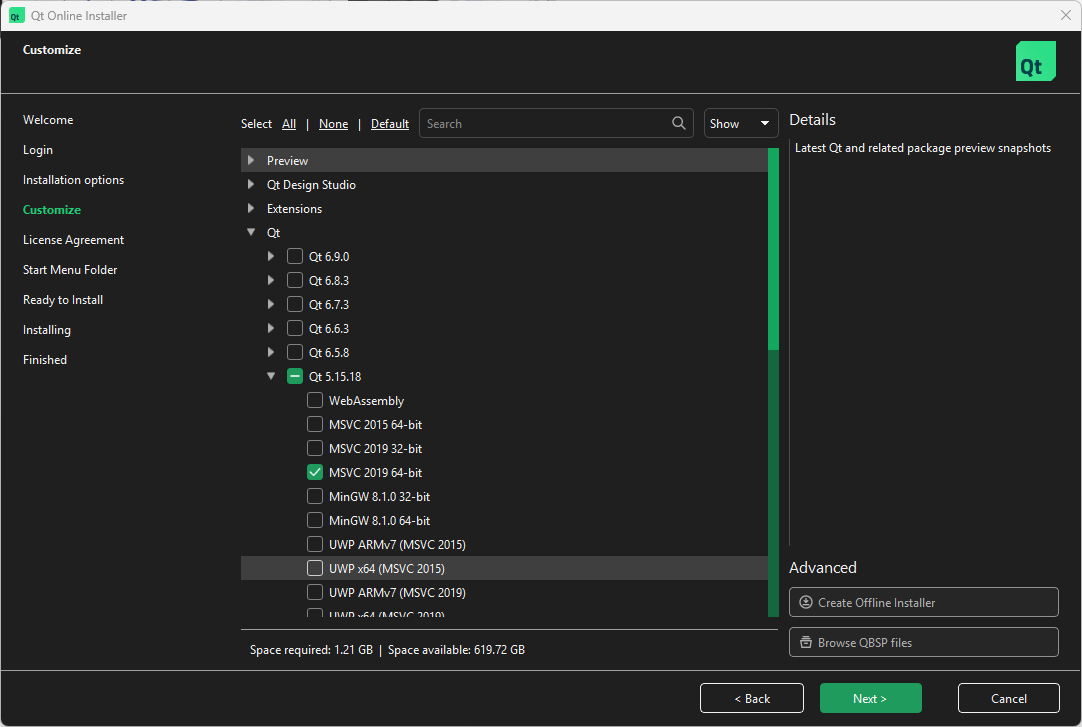The image size is (1082, 727).
Task: Click the Details description text about preview snapshots
Action: pyautogui.click(x=923, y=148)
